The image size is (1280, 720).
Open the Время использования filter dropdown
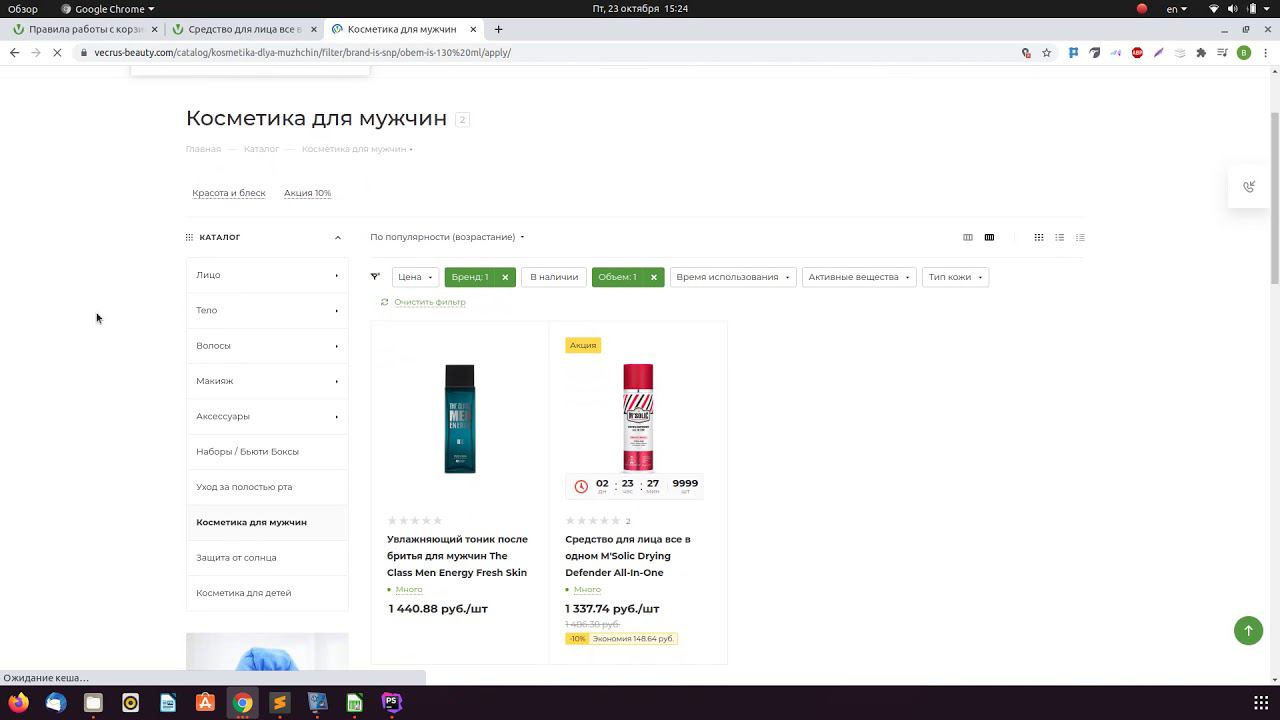tap(733, 277)
